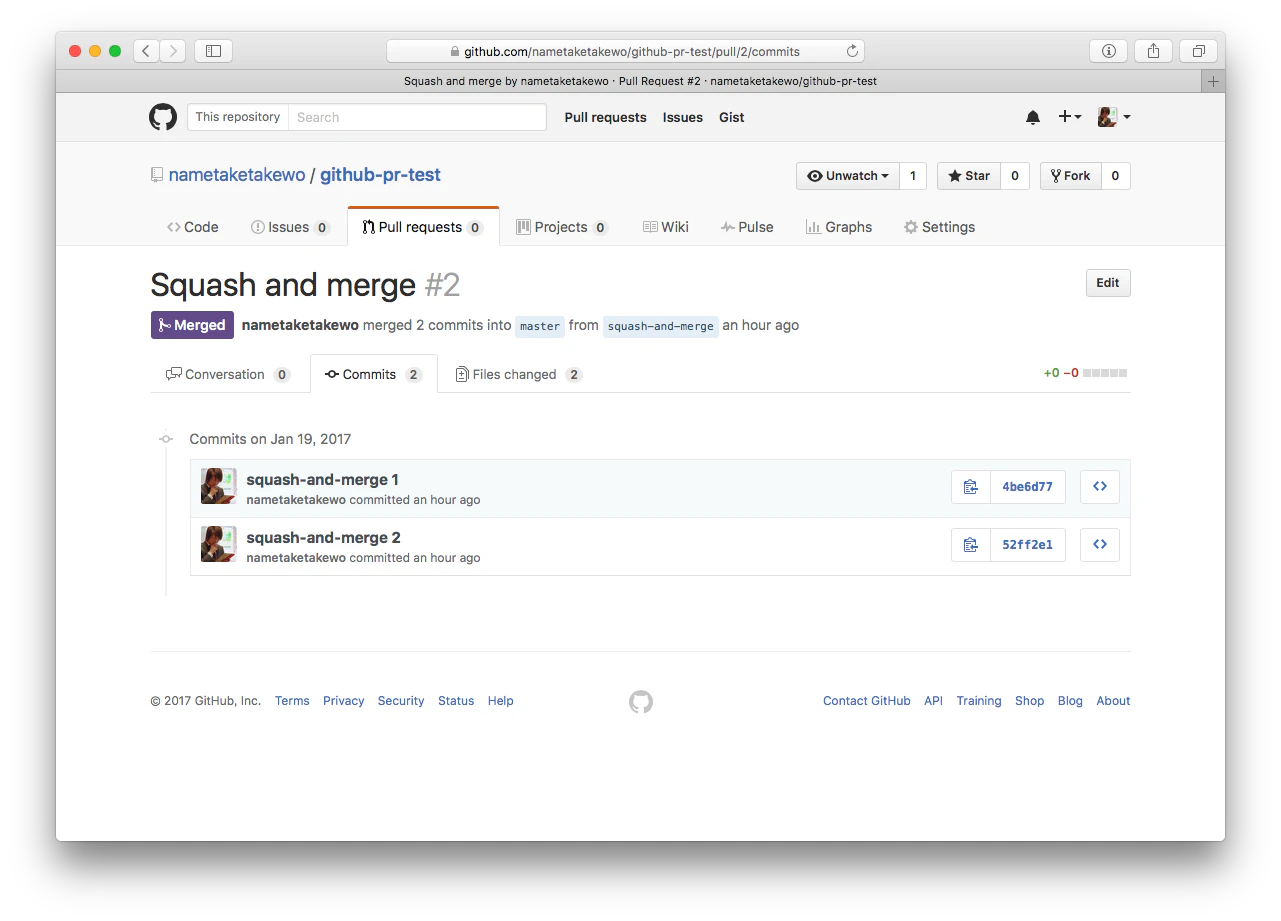The image size is (1281, 921).
Task: Click the watcher count 1
Action: (x=912, y=176)
